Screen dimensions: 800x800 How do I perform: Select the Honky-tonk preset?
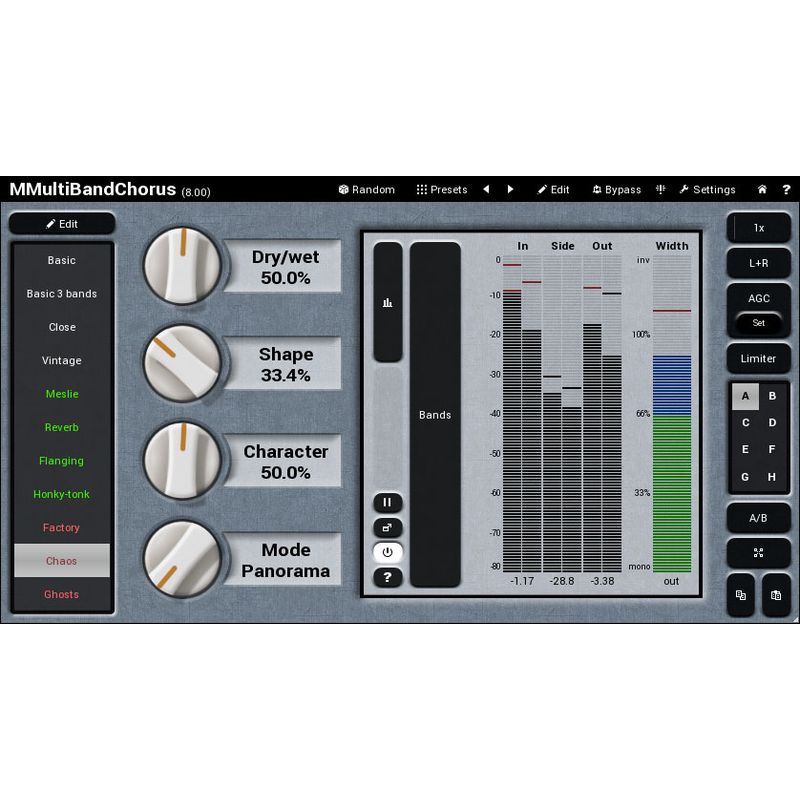click(x=62, y=494)
